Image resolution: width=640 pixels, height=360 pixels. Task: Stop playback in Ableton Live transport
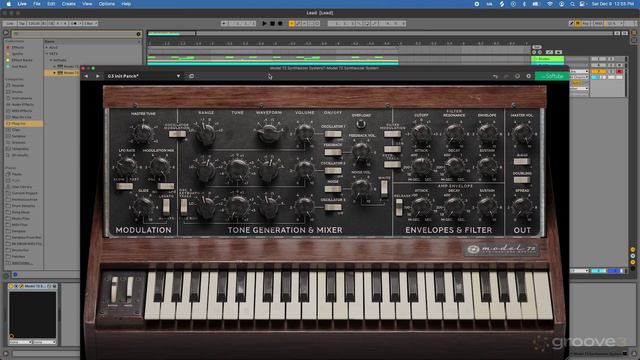tap(272, 24)
